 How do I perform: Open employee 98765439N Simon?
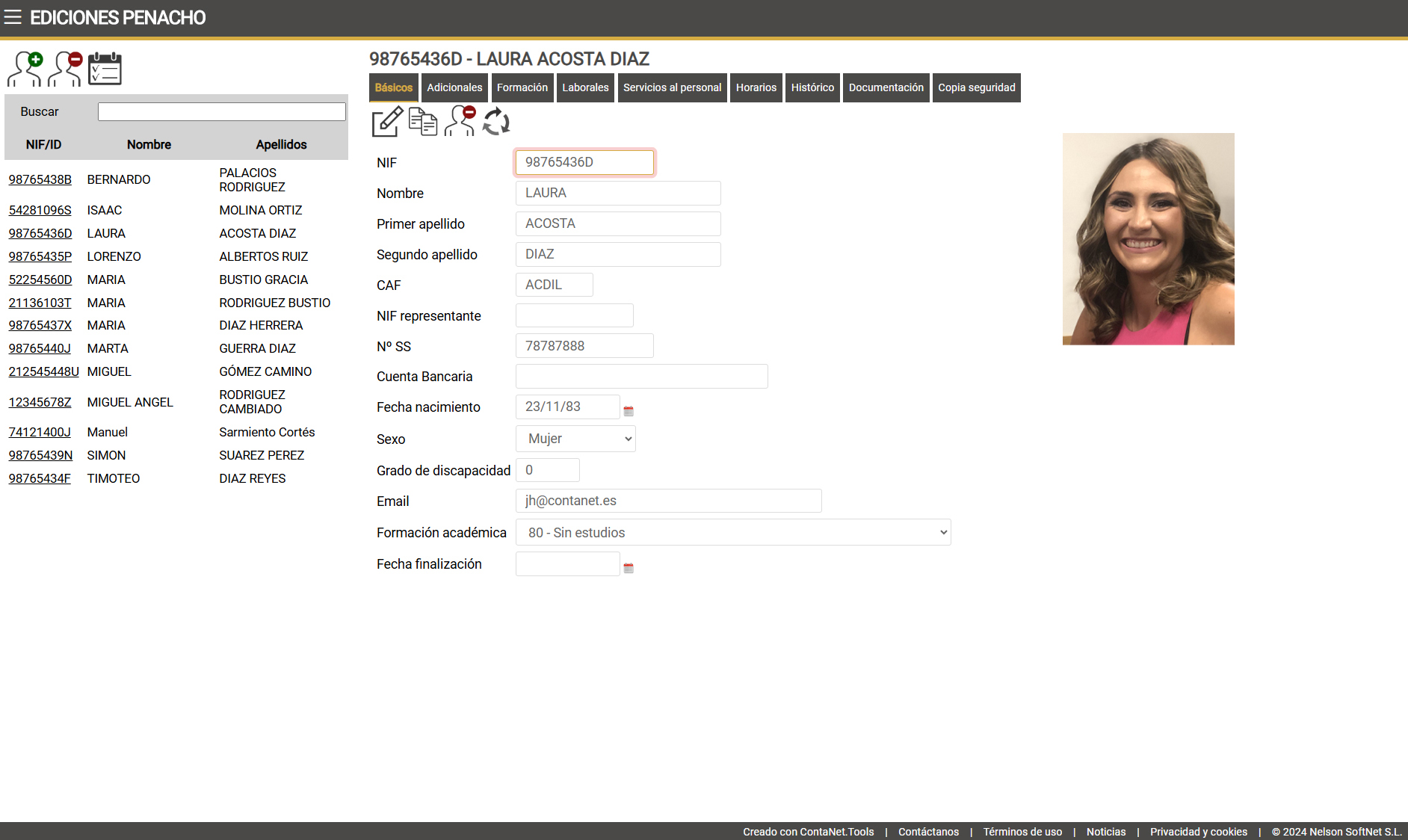(40, 455)
